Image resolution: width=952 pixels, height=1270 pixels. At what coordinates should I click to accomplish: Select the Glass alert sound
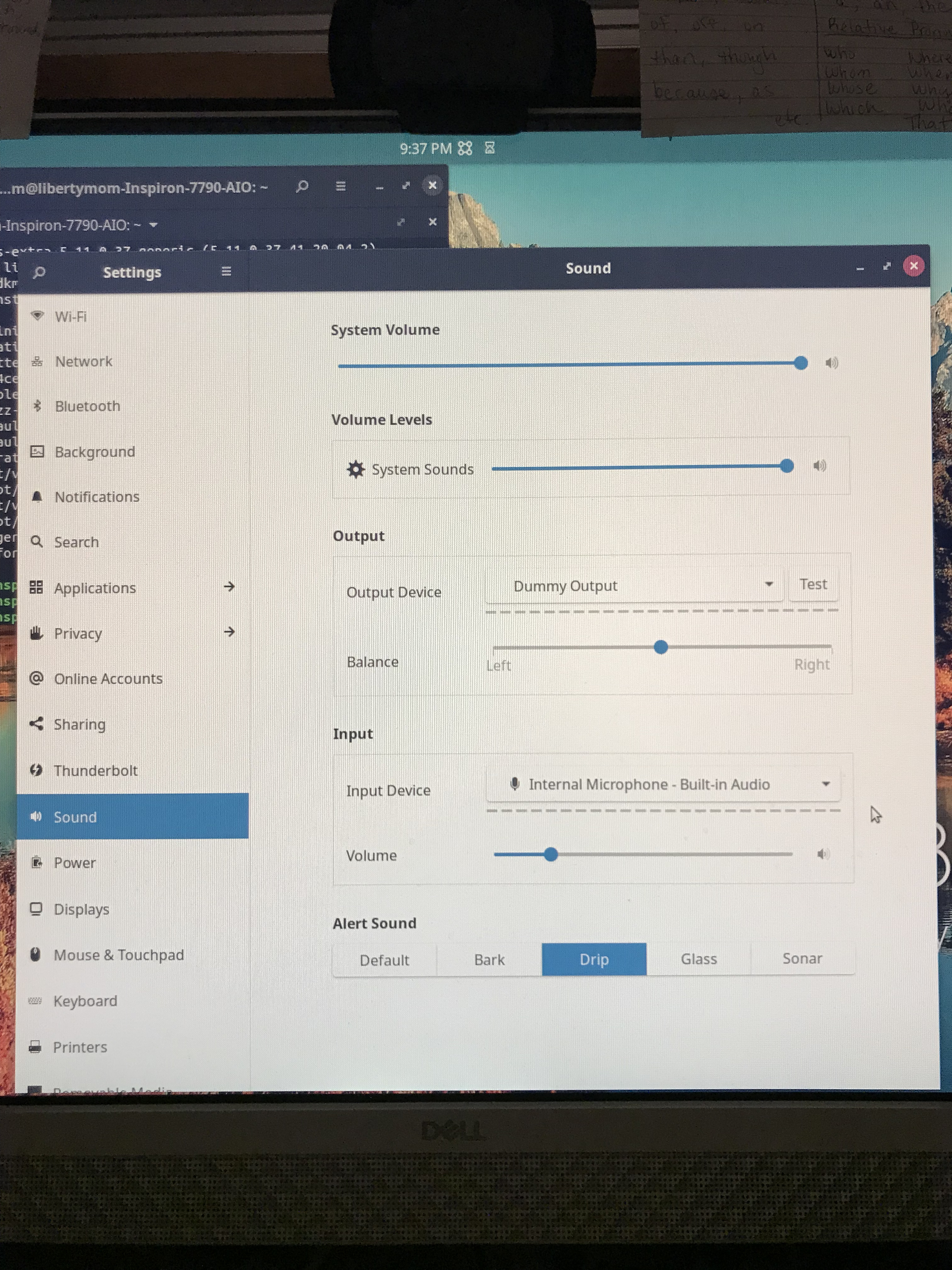pos(698,958)
